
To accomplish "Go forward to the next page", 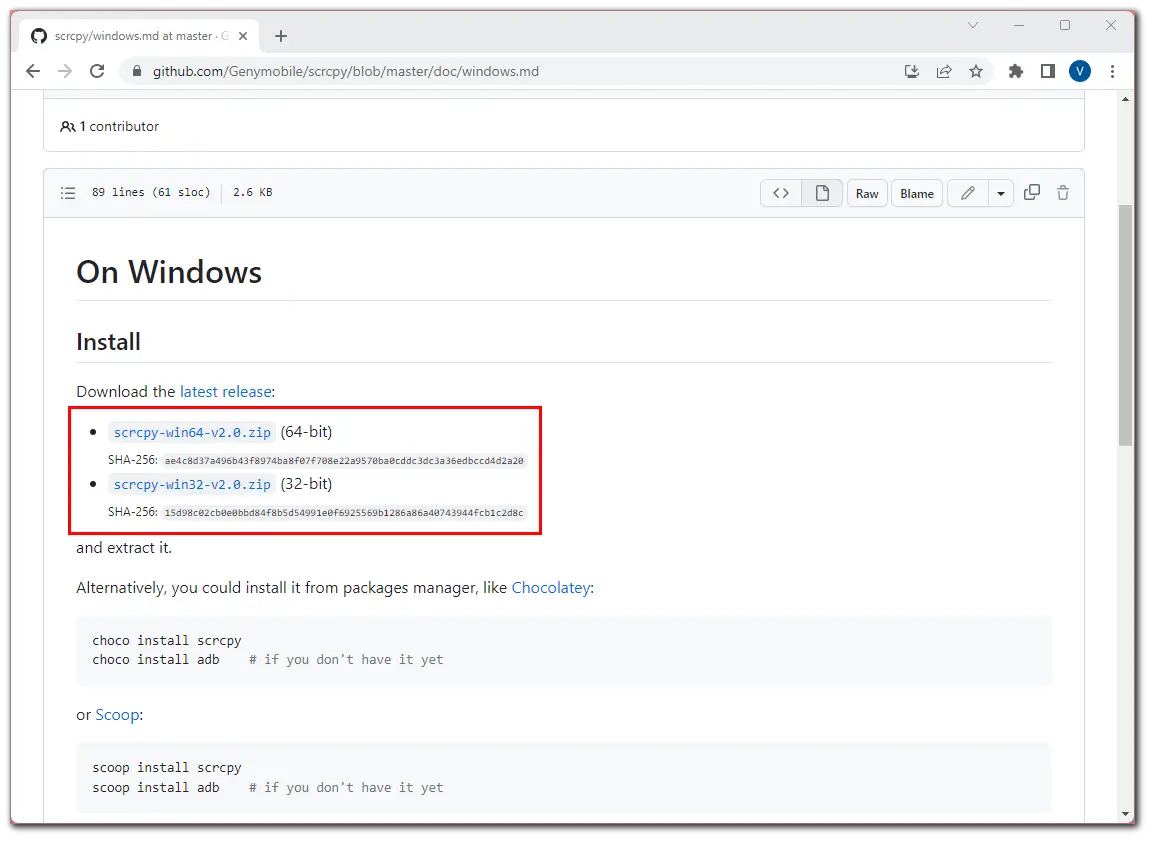I will (x=65, y=71).
